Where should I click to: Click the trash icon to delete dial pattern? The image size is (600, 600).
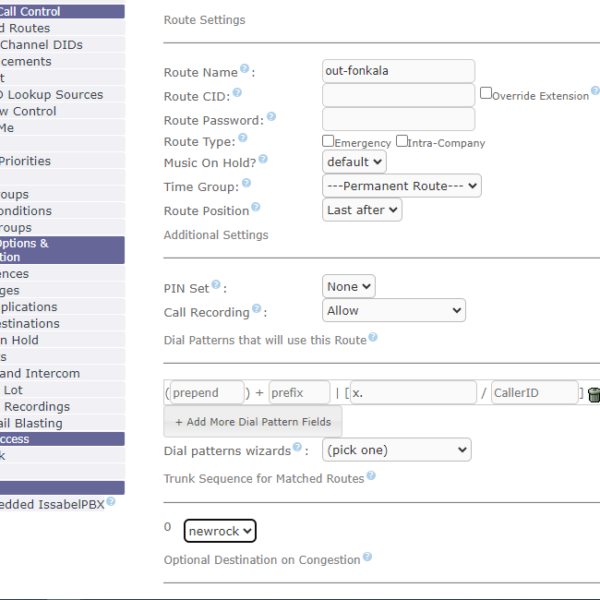[x=594, y=394]
